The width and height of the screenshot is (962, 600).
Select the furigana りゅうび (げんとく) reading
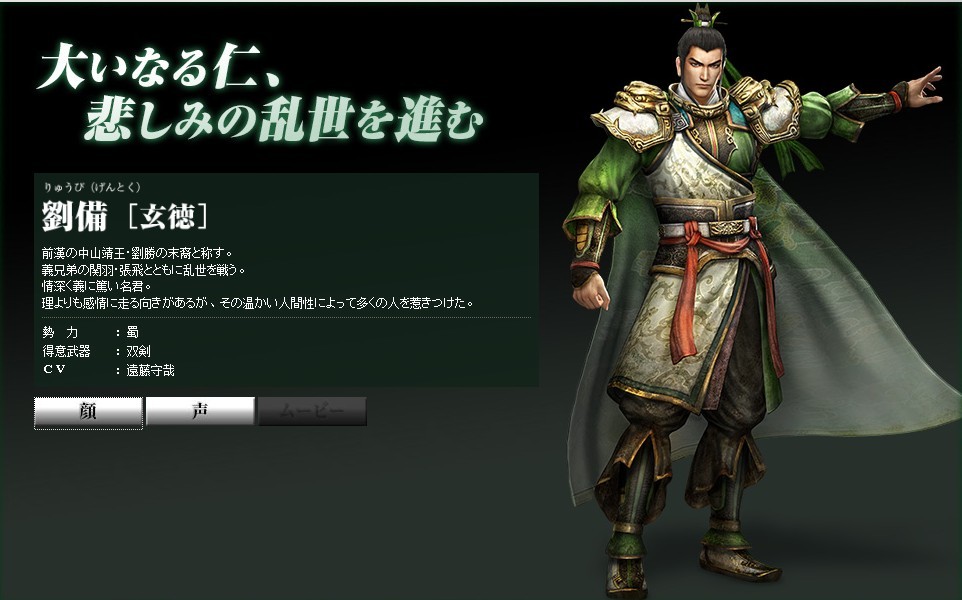pos(92,187)
